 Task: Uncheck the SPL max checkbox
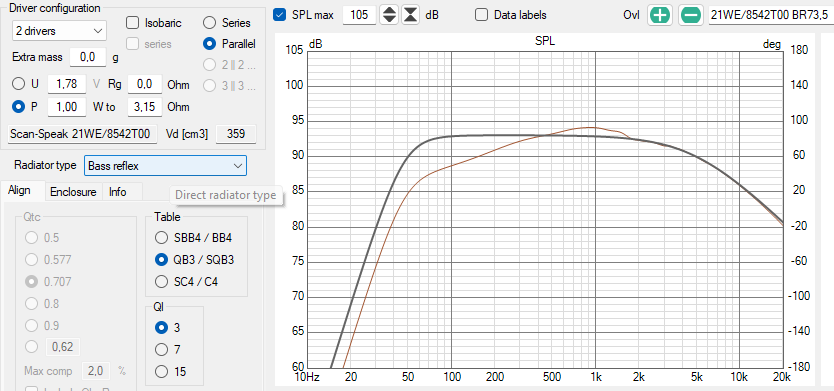point(279,15)
